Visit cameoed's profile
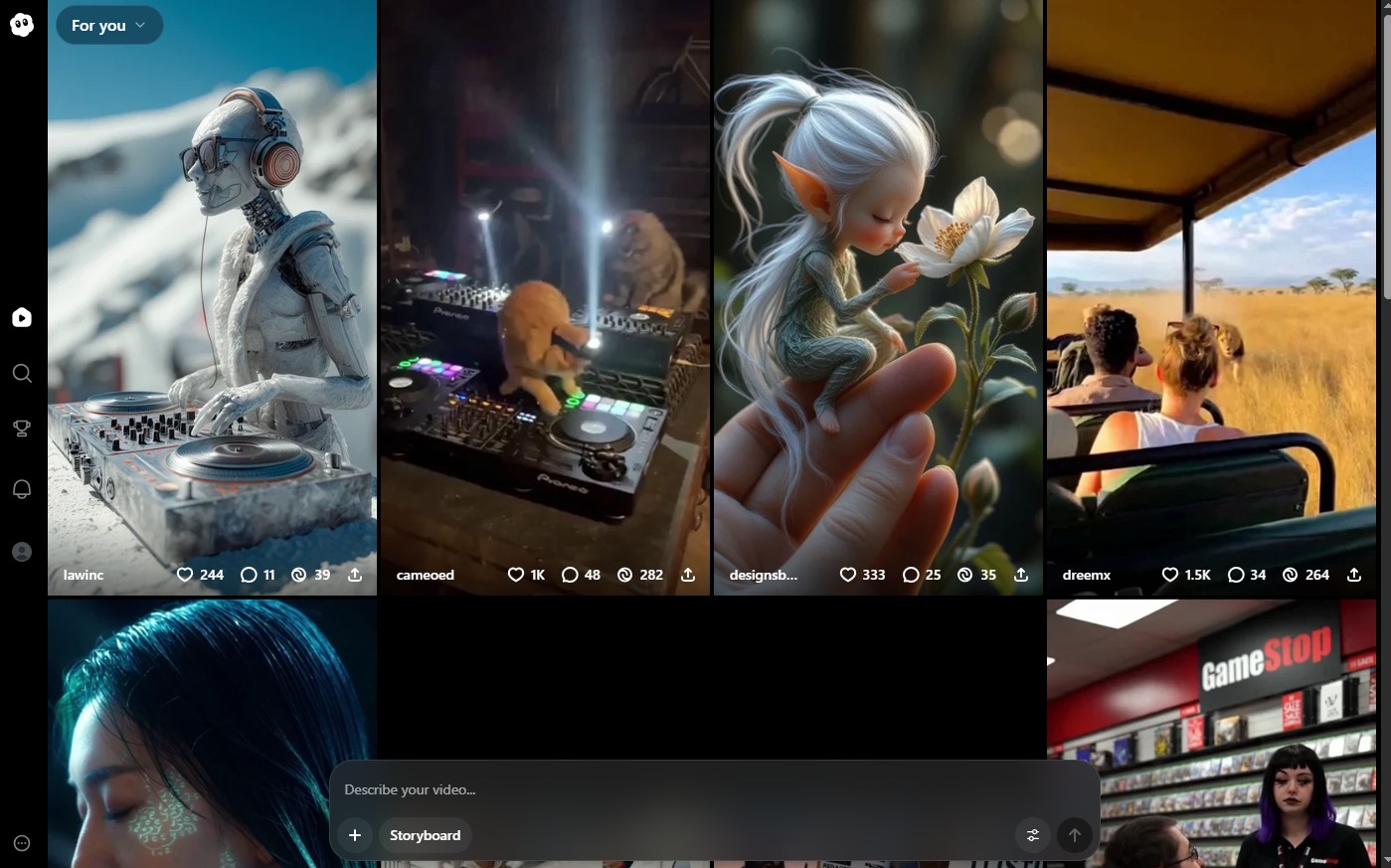This screenshot has width=1391, height=868. [x=426, y=575]
